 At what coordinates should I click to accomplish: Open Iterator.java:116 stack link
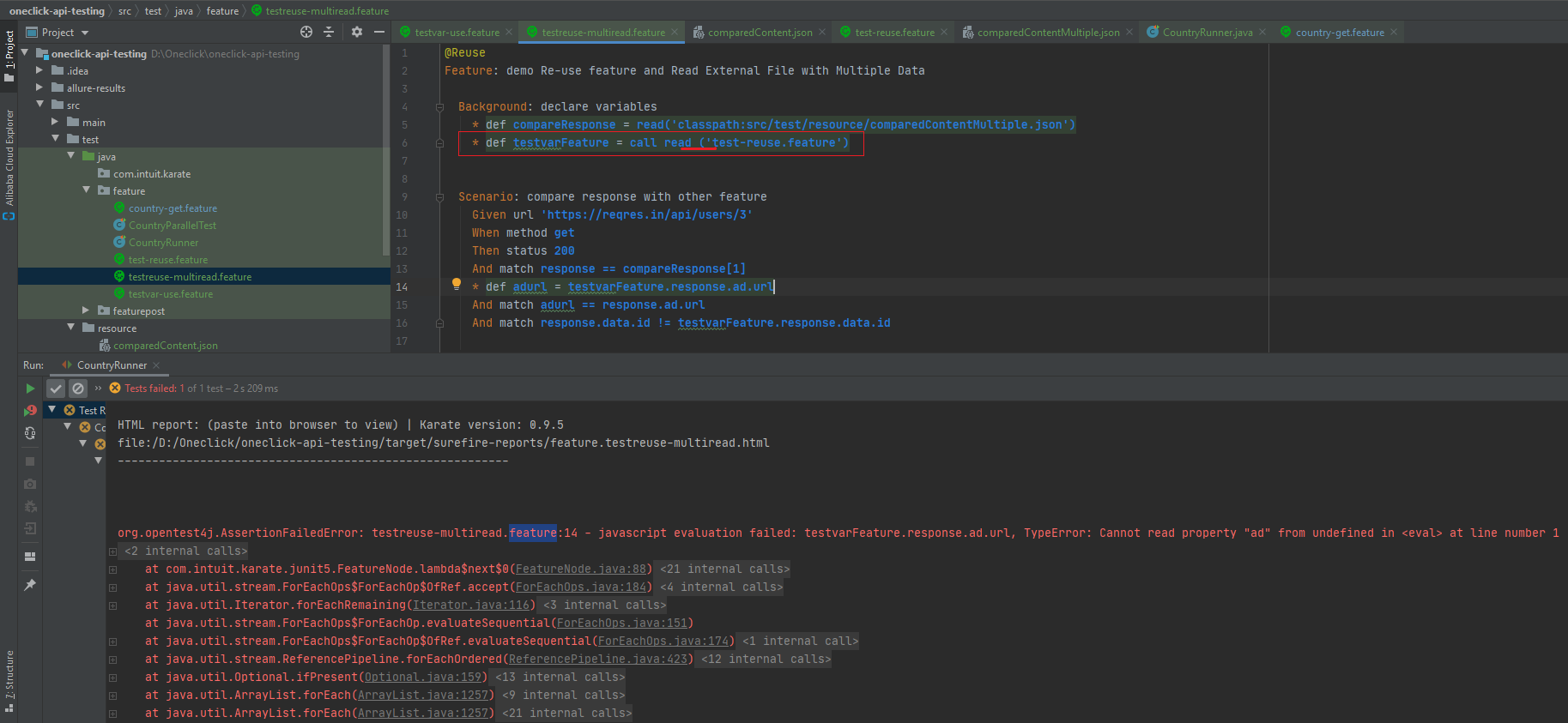[471, 605]
